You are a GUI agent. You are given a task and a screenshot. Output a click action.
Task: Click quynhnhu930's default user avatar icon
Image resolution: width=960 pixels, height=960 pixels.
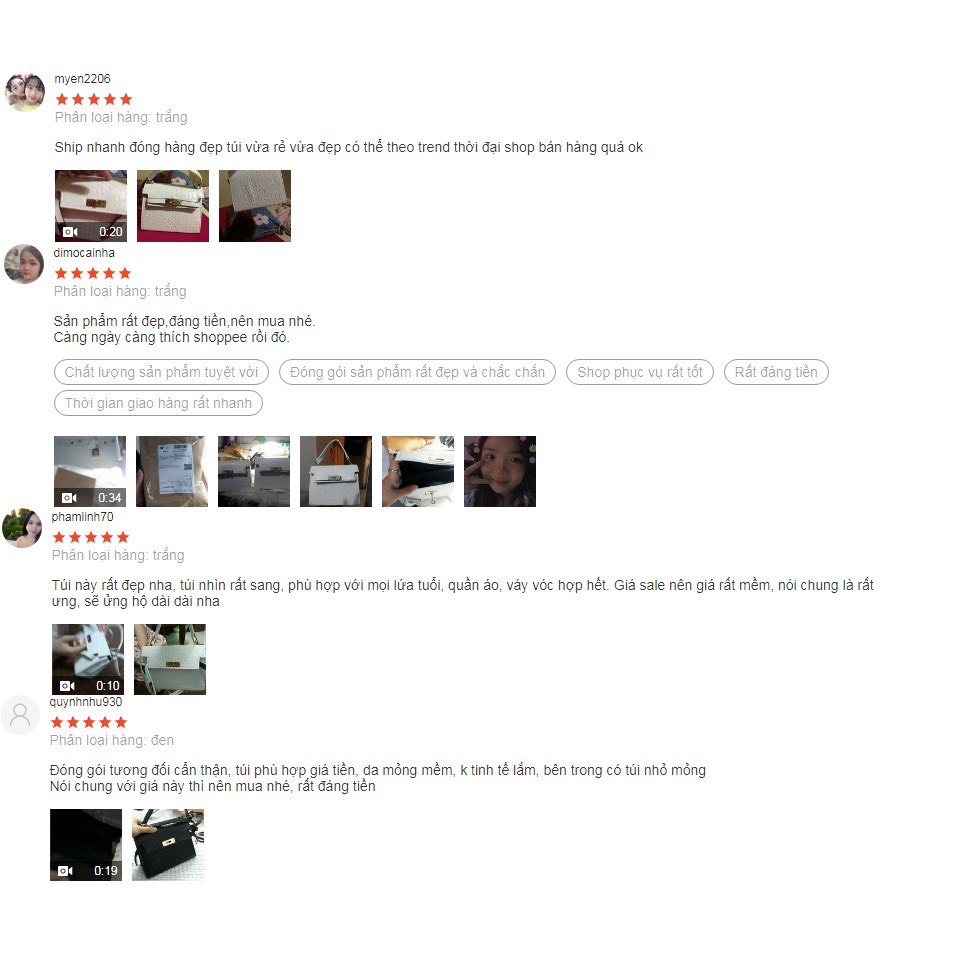(x=20, y=714)
